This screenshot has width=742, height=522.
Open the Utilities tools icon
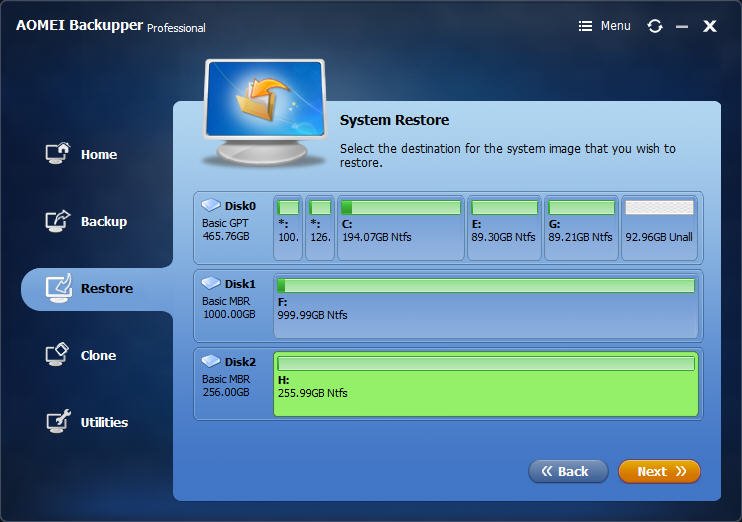(x=58, y=421)
